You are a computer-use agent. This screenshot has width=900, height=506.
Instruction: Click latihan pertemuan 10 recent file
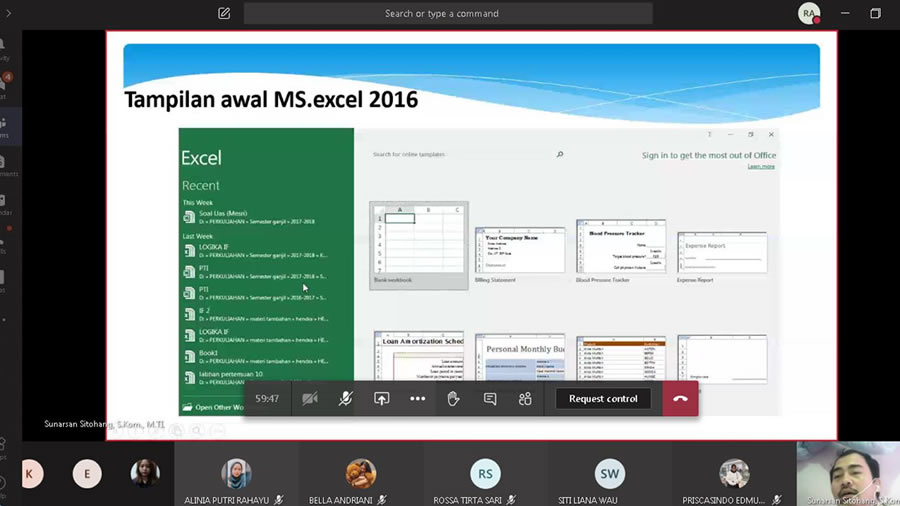[x=255, y=377]
